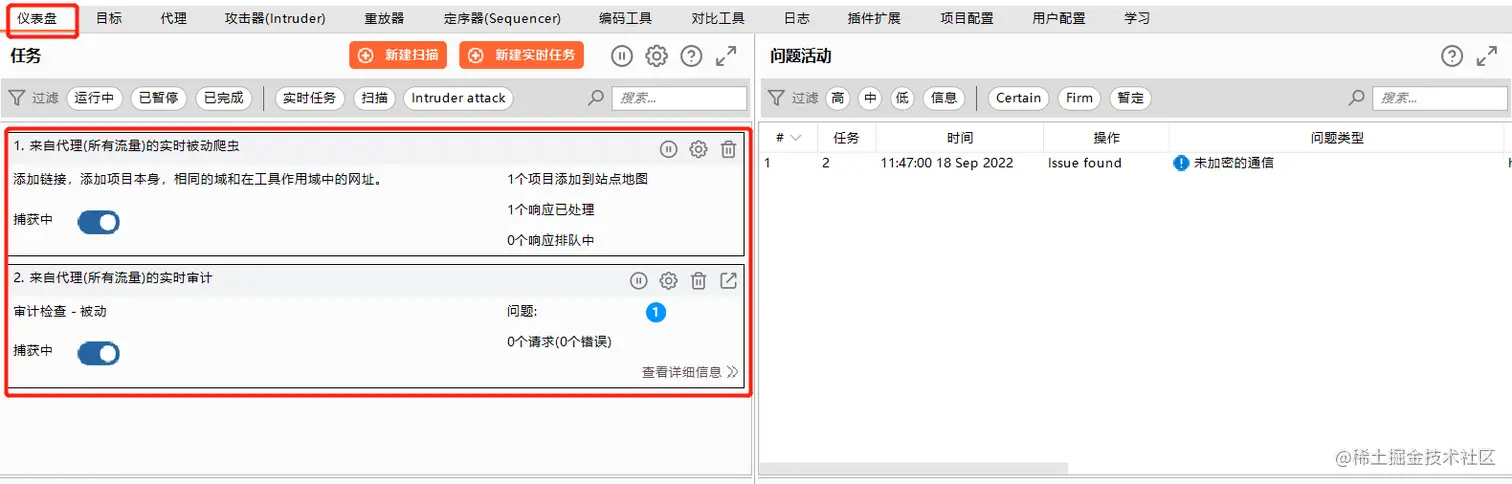Screen dimensions: 1512x484
Task: Click the 问题活动 panel search field
Action: [1439, 98]
